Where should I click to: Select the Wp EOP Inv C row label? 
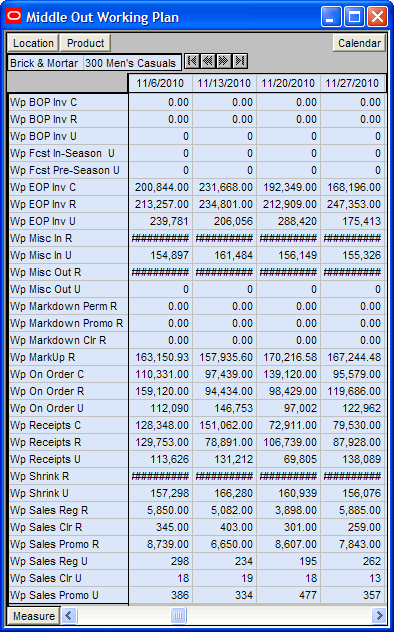click(x=68, y=187)
